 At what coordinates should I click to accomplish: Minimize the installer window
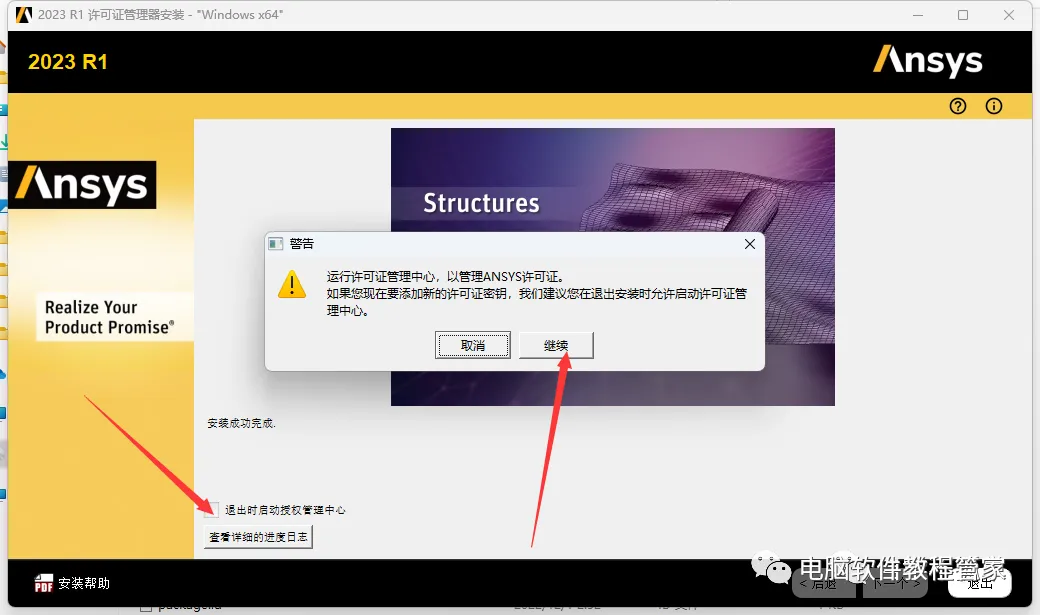[918, 15]
